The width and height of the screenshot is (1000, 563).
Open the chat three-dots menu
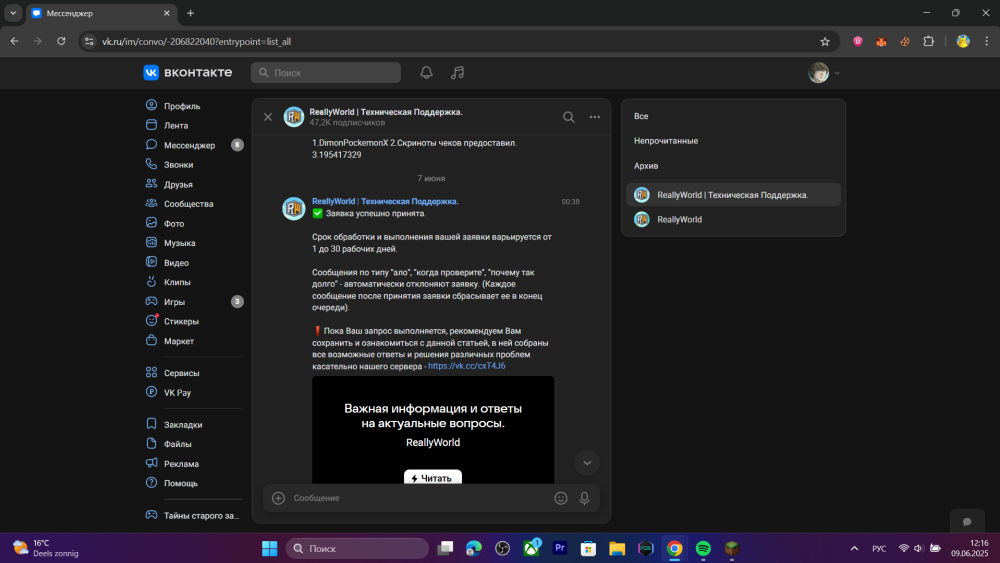(594, 117)
